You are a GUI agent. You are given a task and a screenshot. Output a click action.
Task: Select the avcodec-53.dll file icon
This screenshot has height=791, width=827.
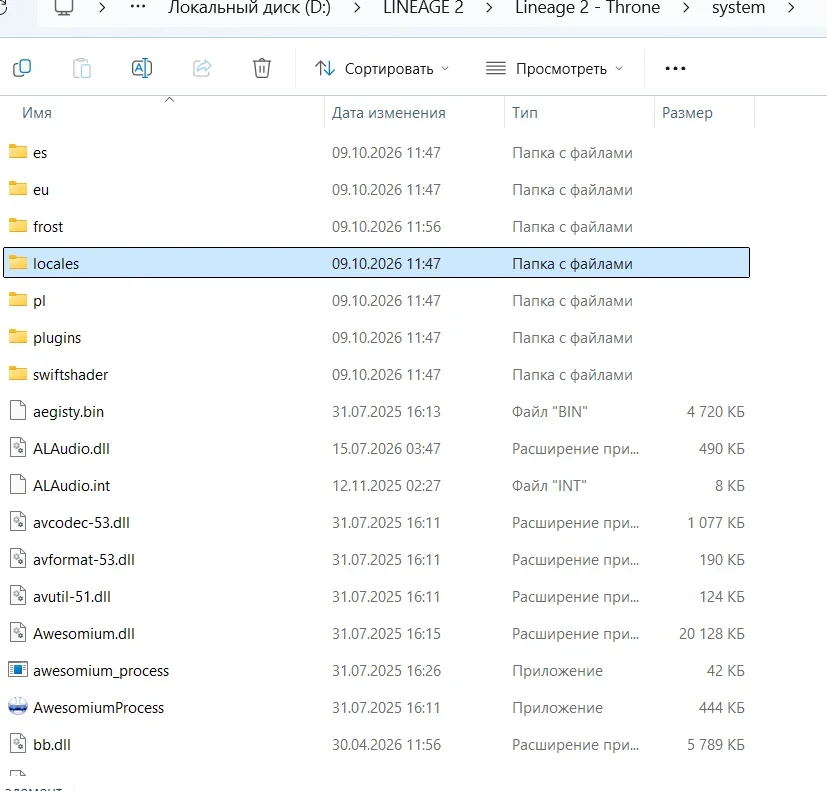pyautogui.click(x=18, y=522)
